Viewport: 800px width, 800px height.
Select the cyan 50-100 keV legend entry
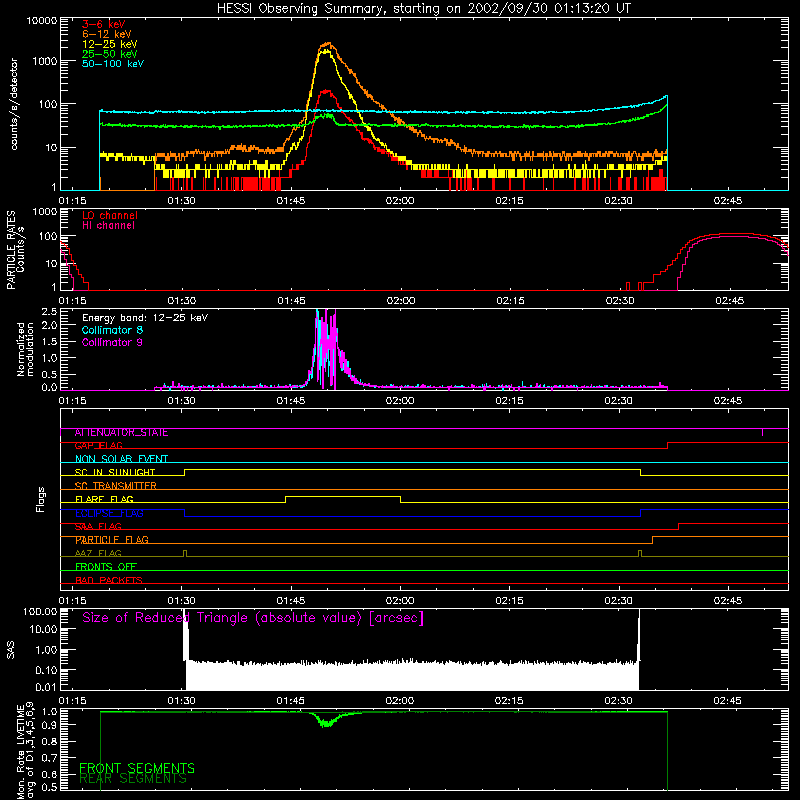pyautogui.click(x=113, y=64)
